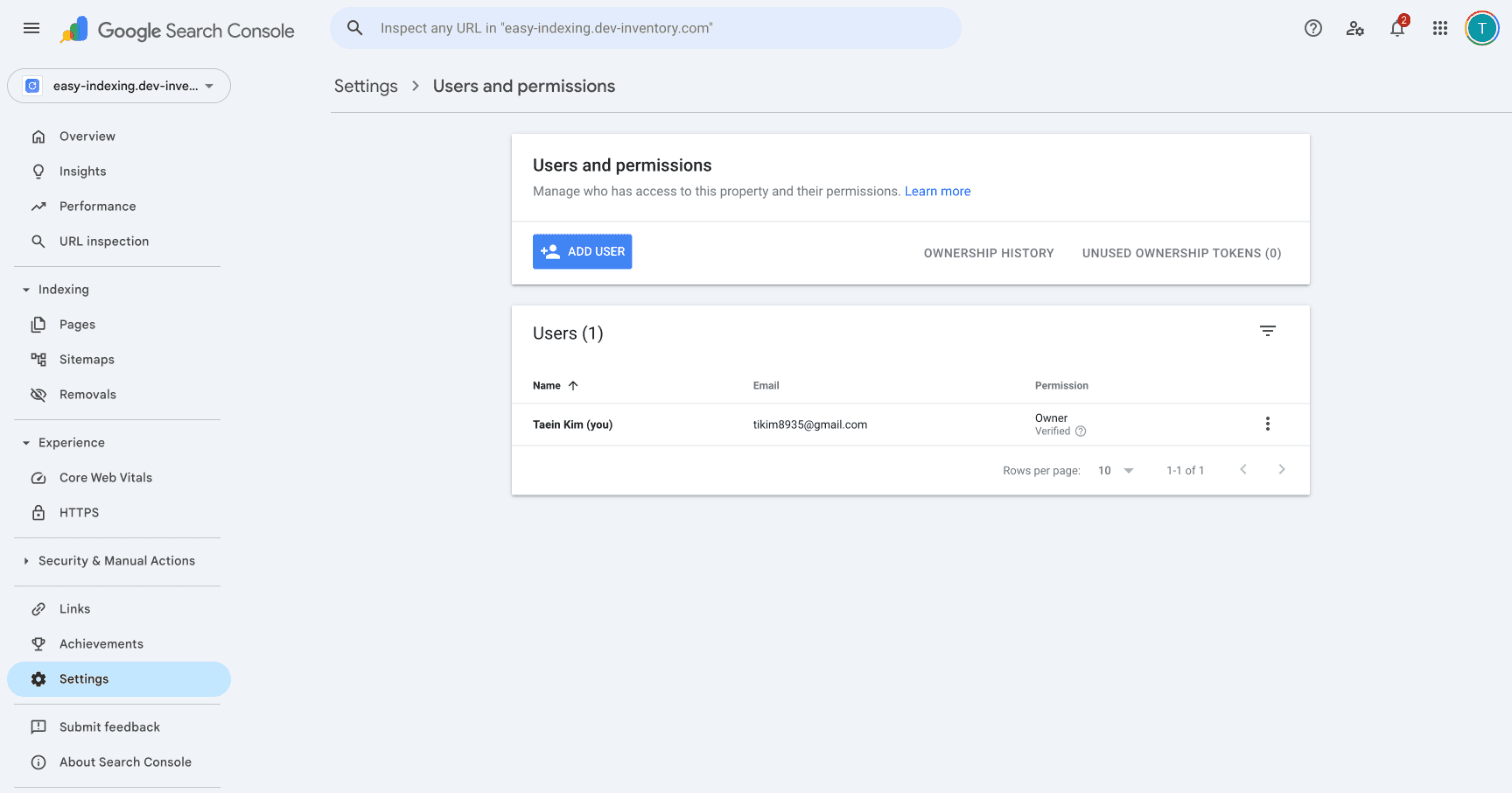Image resolution: width=1512 pixels, height=793 pixels.
Task: Collapse the Indexing section
Action: pyautogui.click(x=26, y=290)
